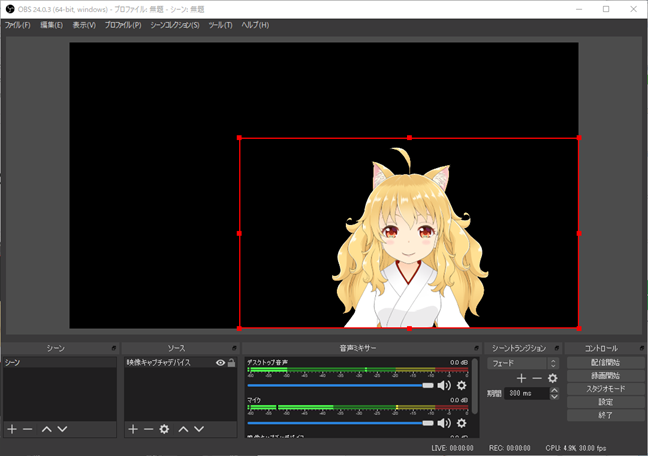Open the ヘルプ(H) menu
The width and height of the screenshot is (648, 456).
(255, 25)
